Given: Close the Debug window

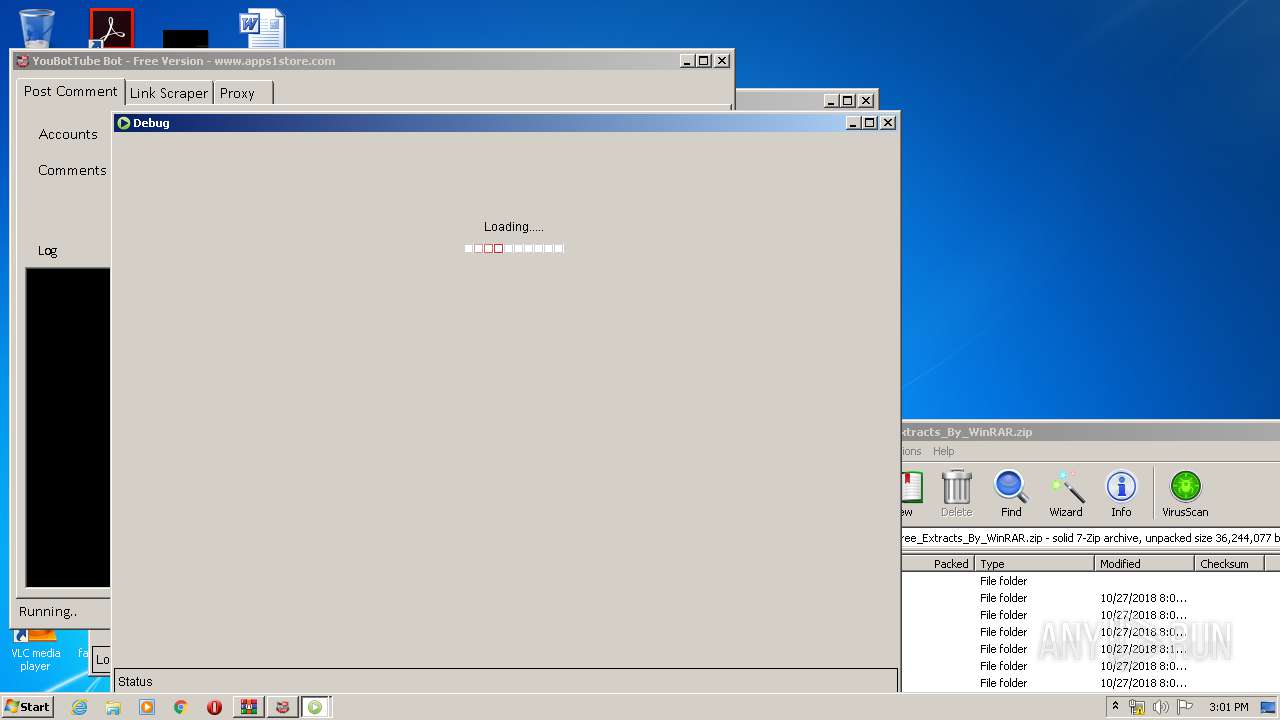Looking at the screenshot, I should coord(888,122).
